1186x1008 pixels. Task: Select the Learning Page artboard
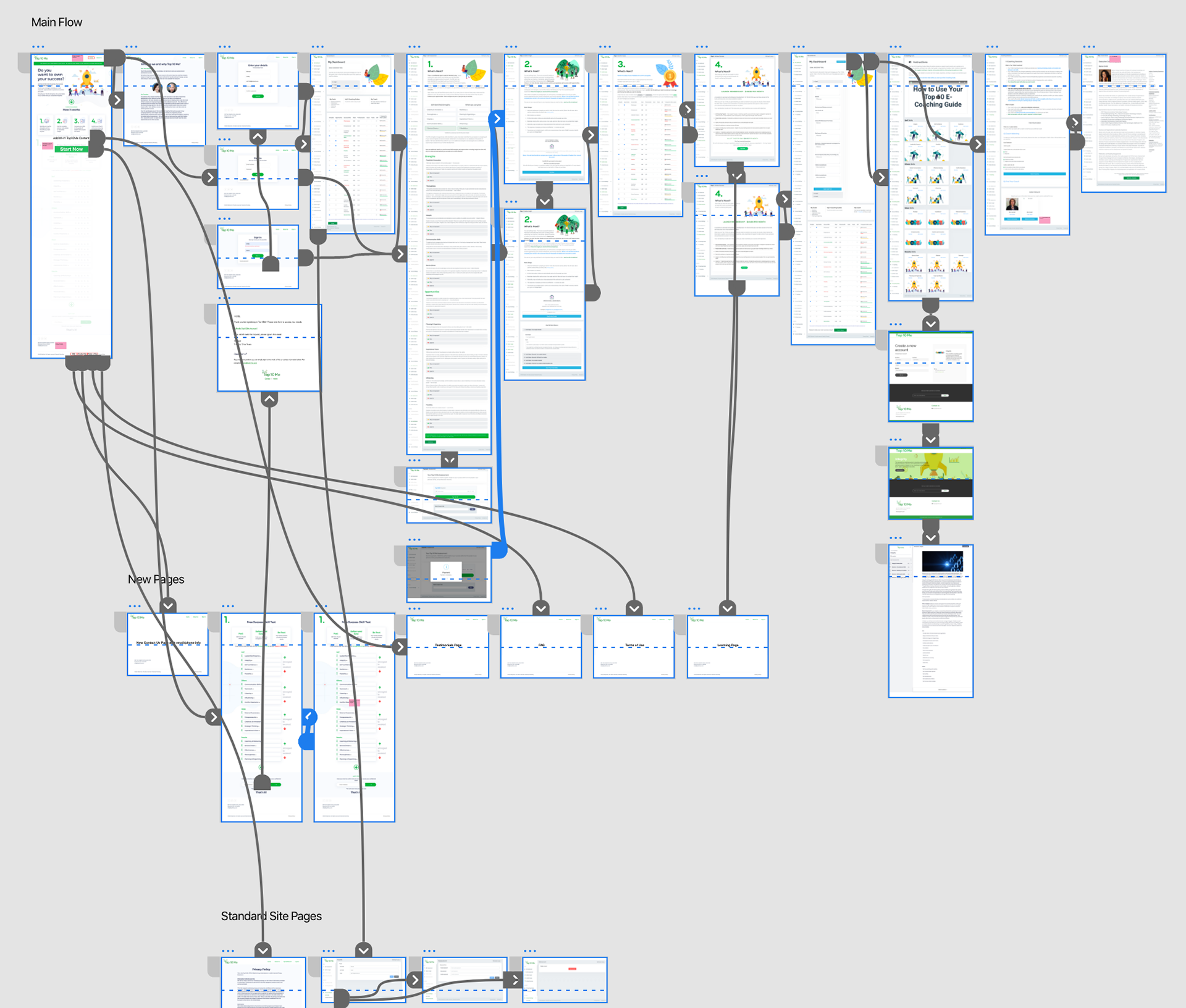pyautogui.click(x=728, y=660)
